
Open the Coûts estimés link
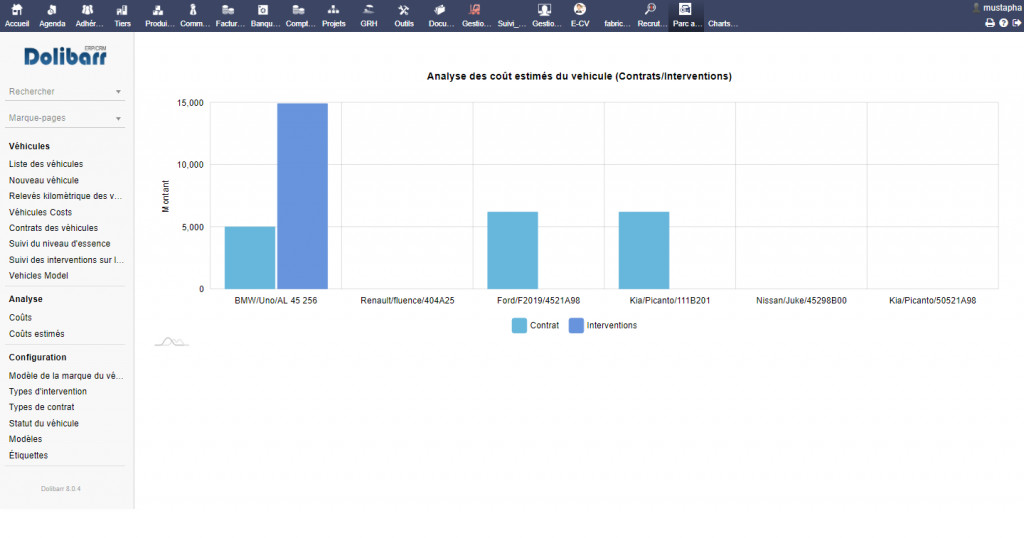(37, 334)
